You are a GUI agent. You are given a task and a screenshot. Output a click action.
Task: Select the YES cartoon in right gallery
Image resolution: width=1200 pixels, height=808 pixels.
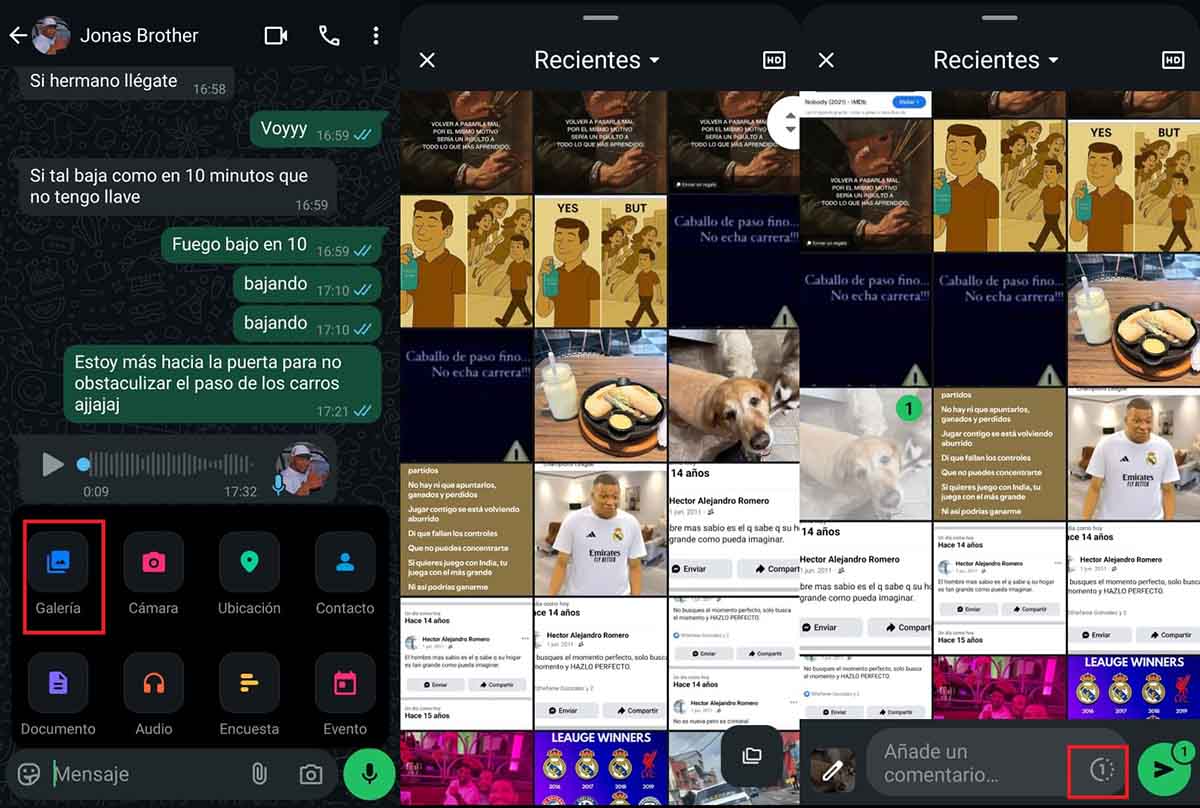1134,186
